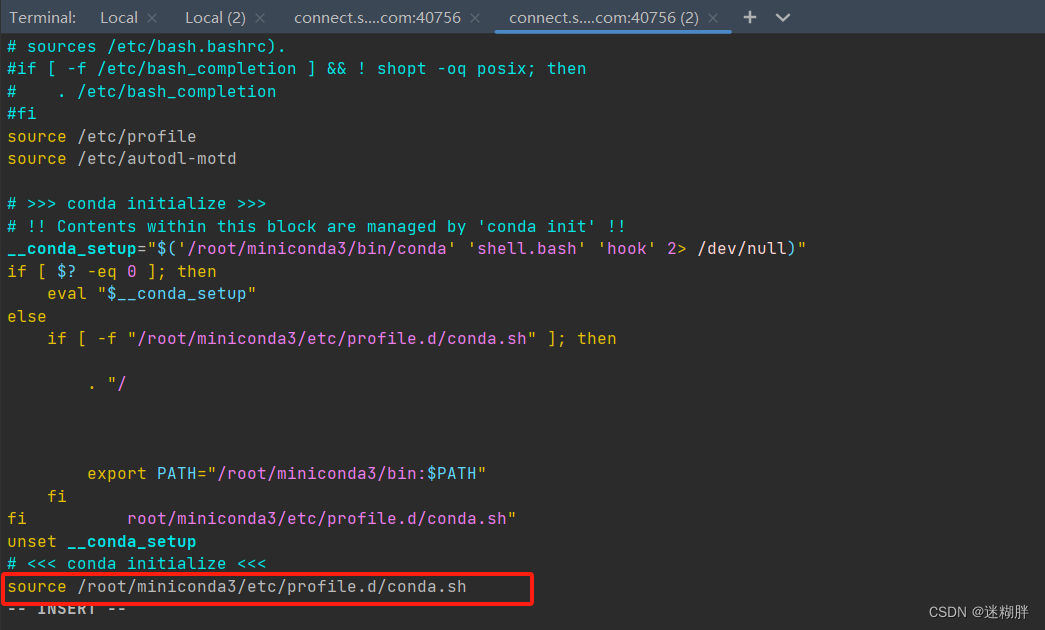Click the 'eval "$__conda_setup"' line
This screenshot has height=630, width=1045.
pos(151,294)
